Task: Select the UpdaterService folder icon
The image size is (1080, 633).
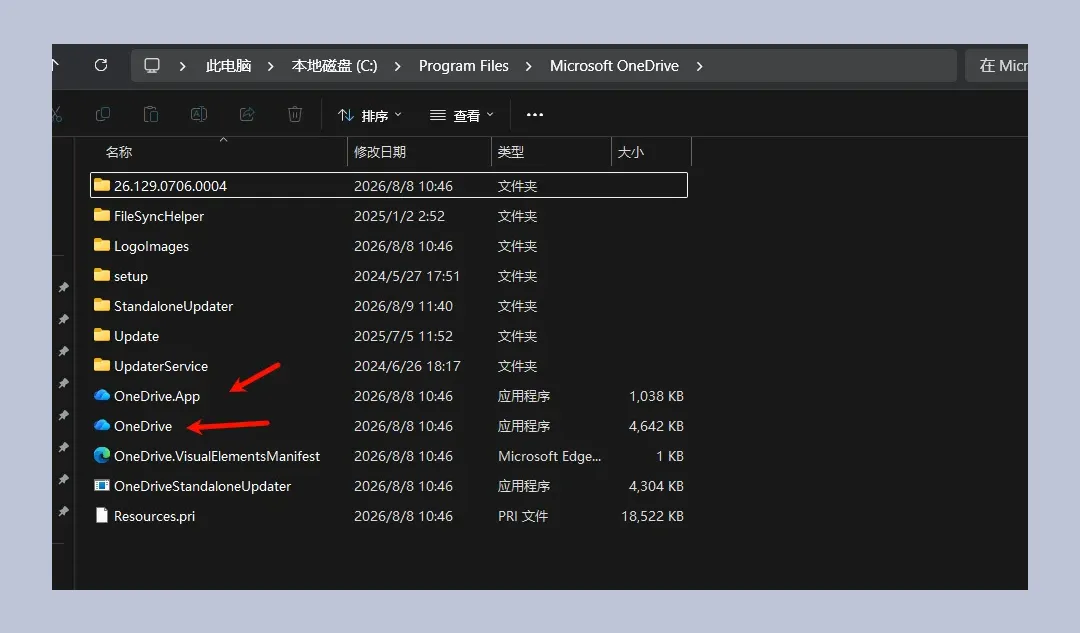Action: point(102,365)
